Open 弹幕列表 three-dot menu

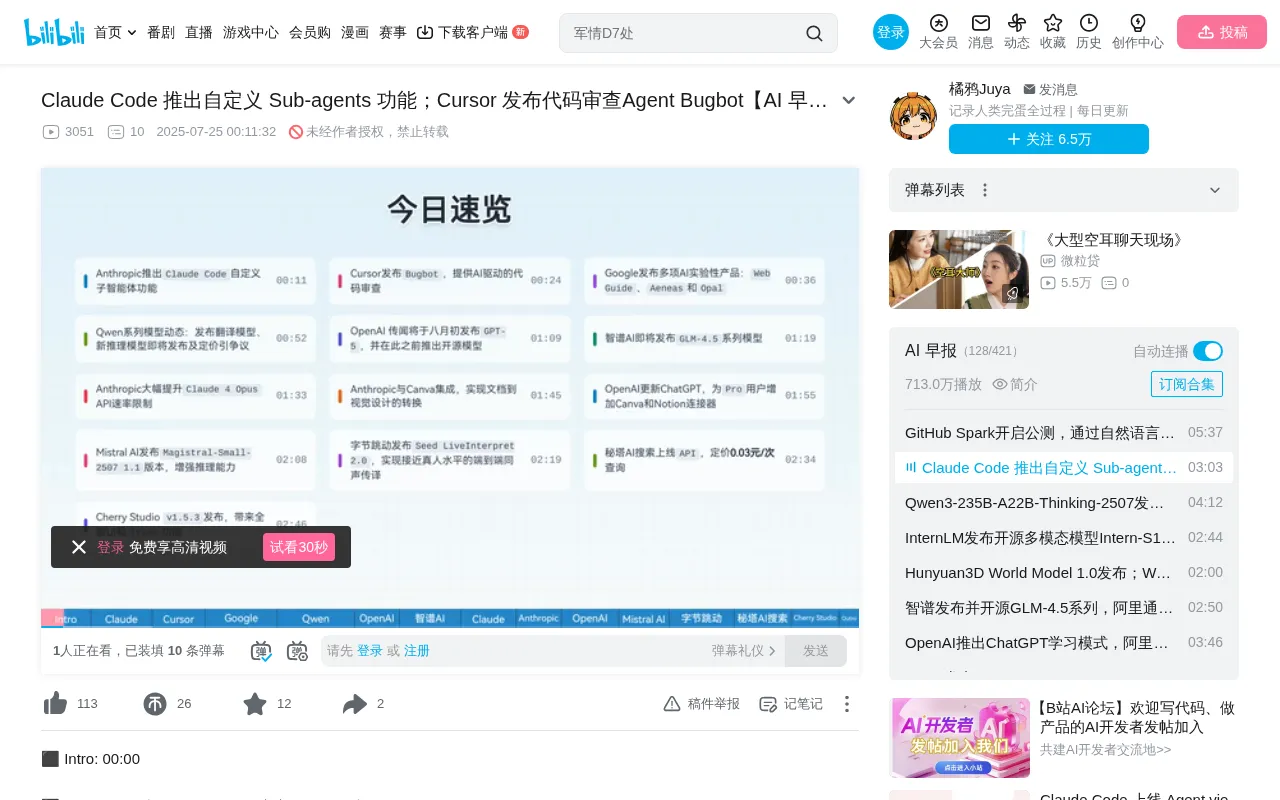point(985,190)
